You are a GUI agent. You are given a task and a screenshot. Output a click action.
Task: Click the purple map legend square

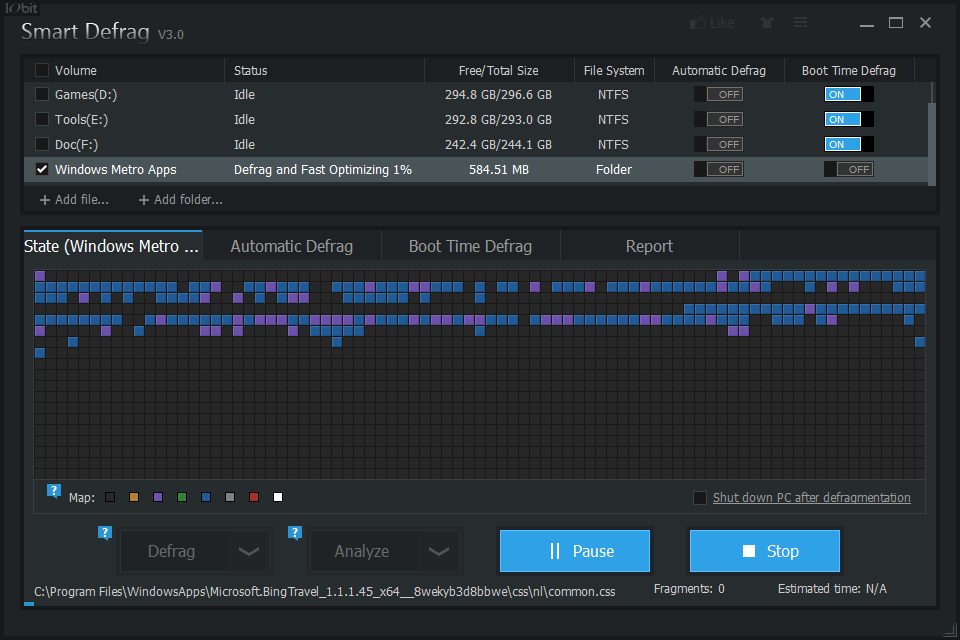click(x=158, y=497)
